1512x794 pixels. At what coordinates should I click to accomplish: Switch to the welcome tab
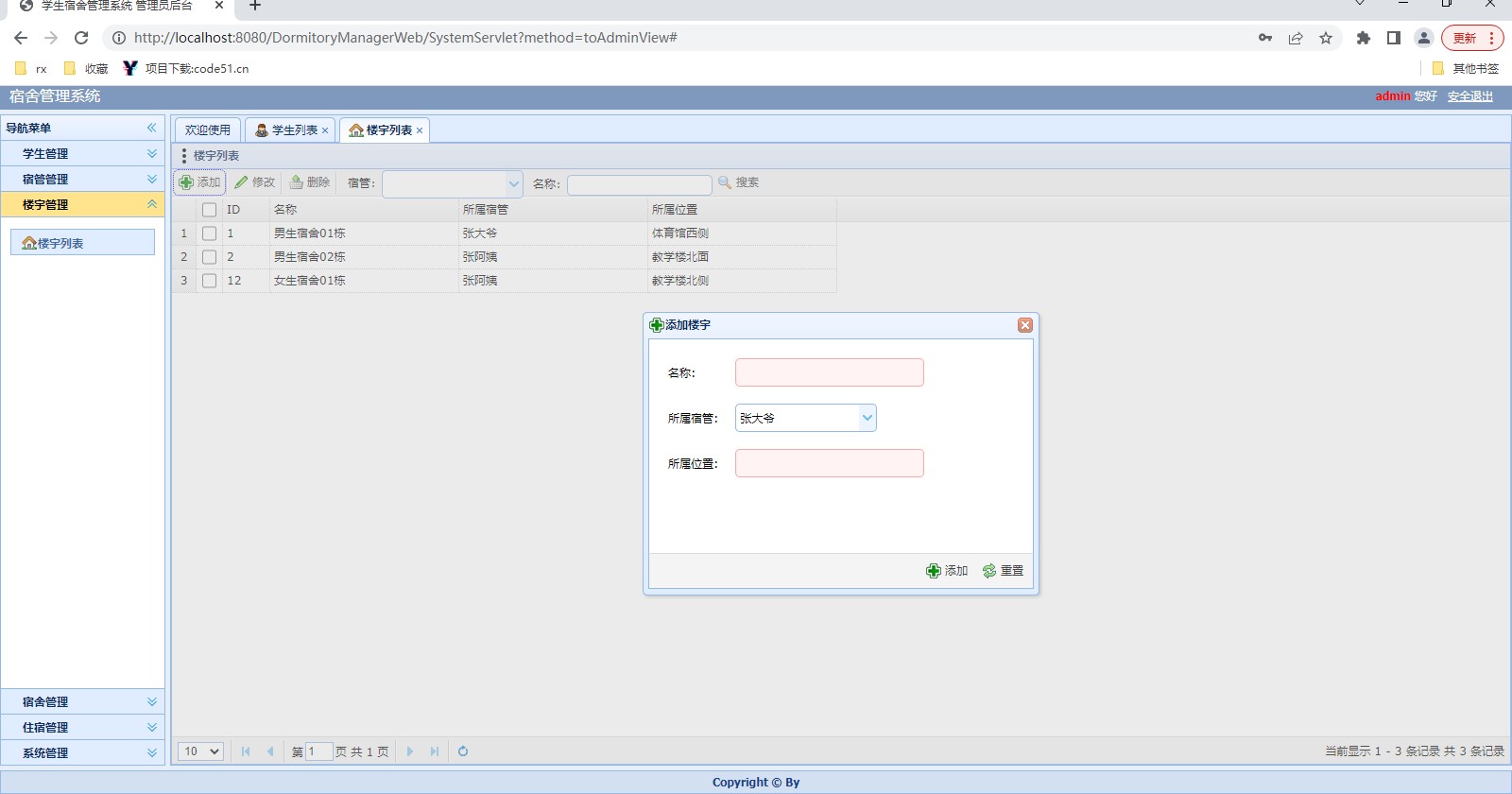click(x=207, y=130)
